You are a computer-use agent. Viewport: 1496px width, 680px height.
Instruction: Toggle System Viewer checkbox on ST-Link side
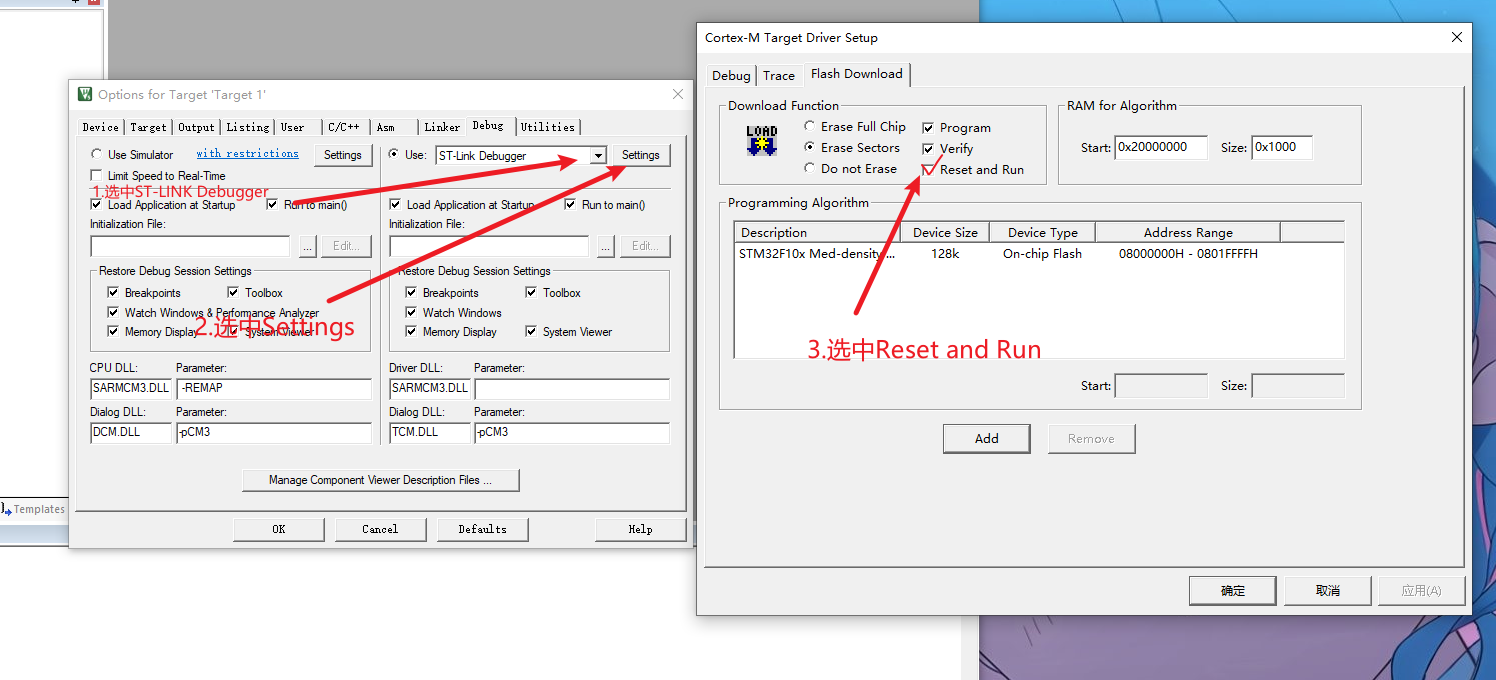531,331
